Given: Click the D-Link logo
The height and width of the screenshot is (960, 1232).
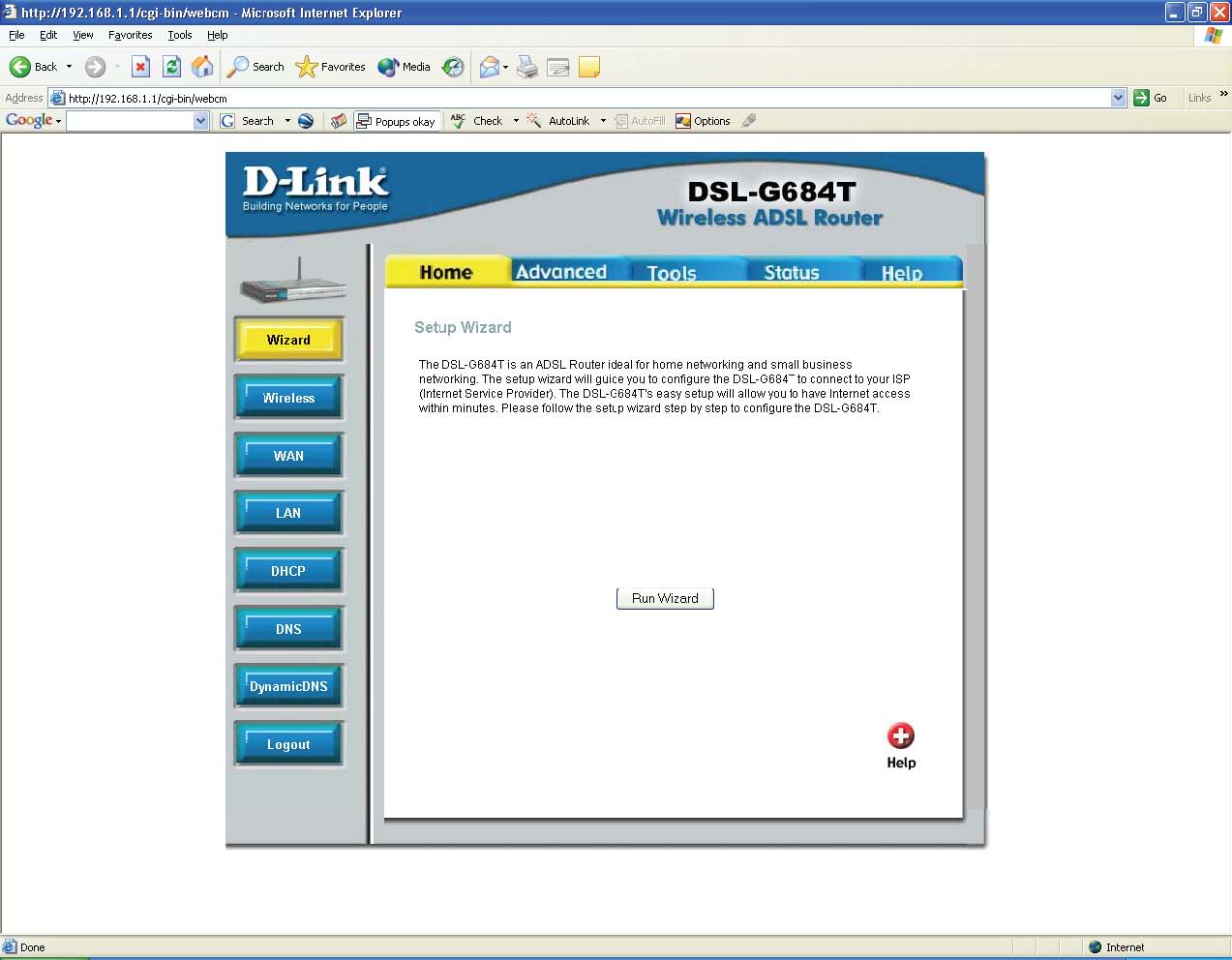Looking at the screenshot, I should (316, 189).
